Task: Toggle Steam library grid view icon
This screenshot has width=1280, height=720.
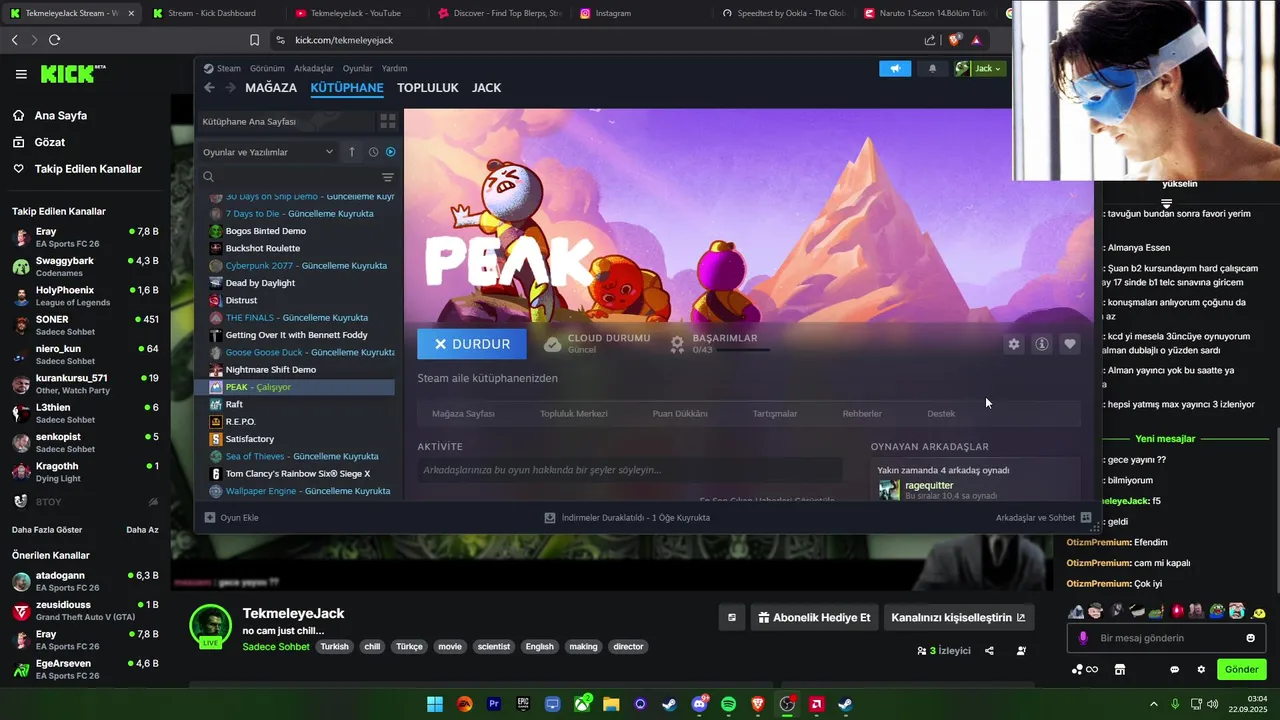Action: click(388, 121)
